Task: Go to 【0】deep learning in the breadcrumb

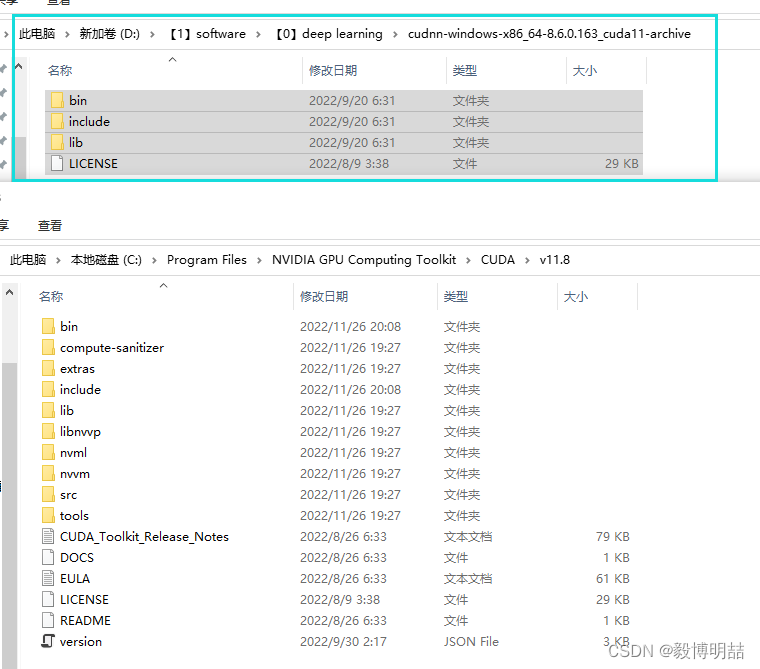Action: click(x=329, y=34)
